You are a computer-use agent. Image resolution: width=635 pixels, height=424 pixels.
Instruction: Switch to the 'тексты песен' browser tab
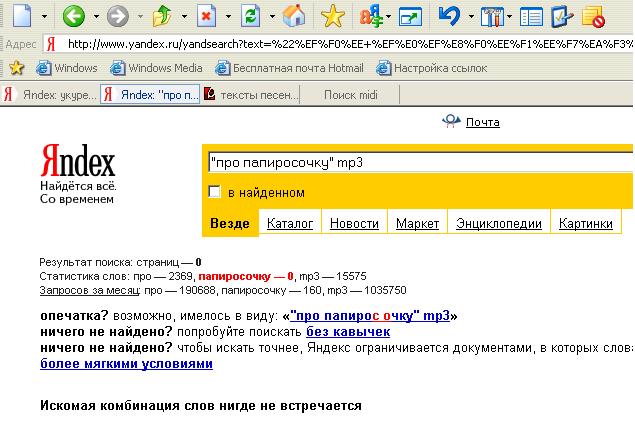click(x=250, y=95)
